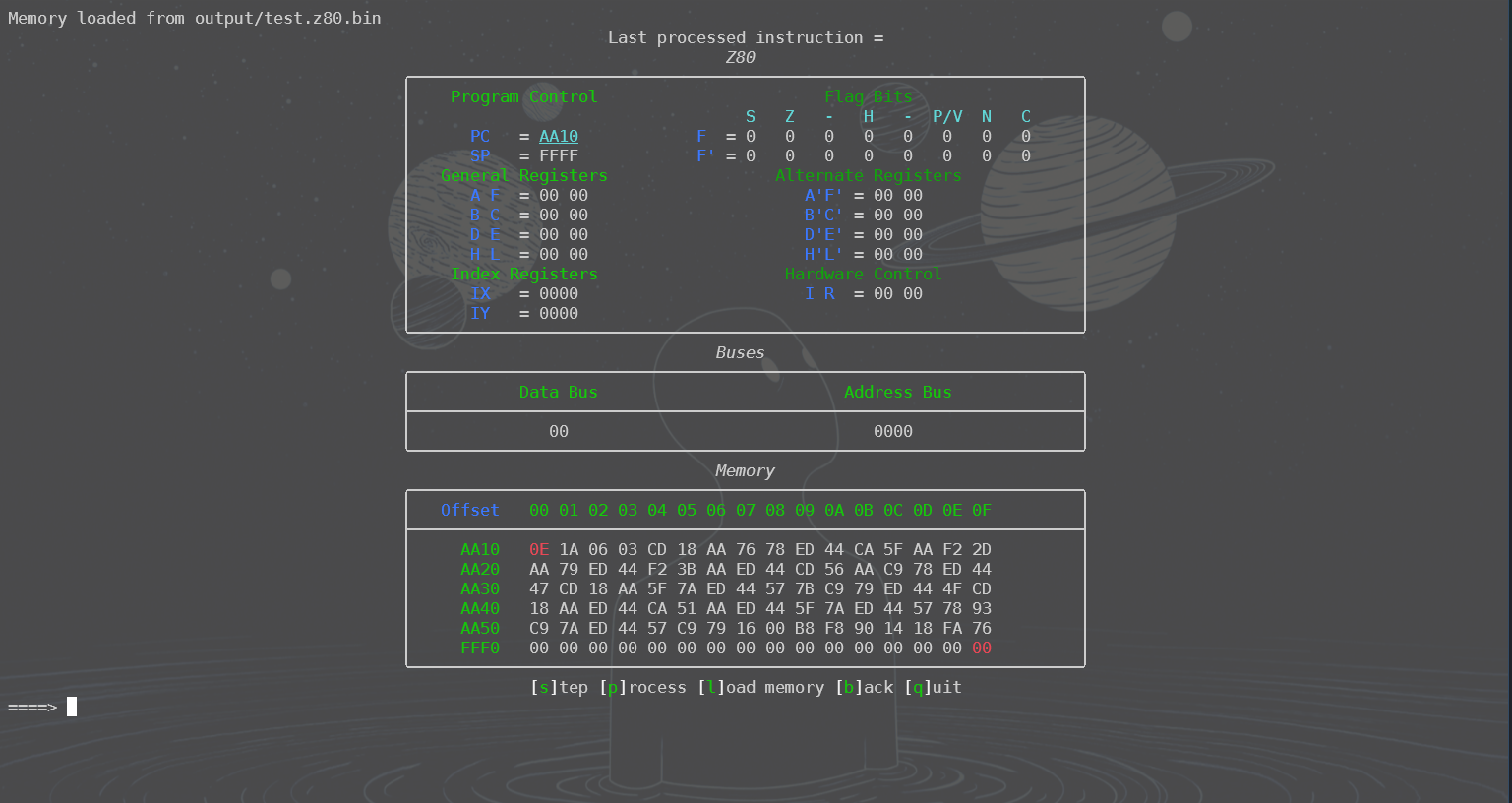
Task: Click memory row address AA10
Action: (x=480, y=549)
